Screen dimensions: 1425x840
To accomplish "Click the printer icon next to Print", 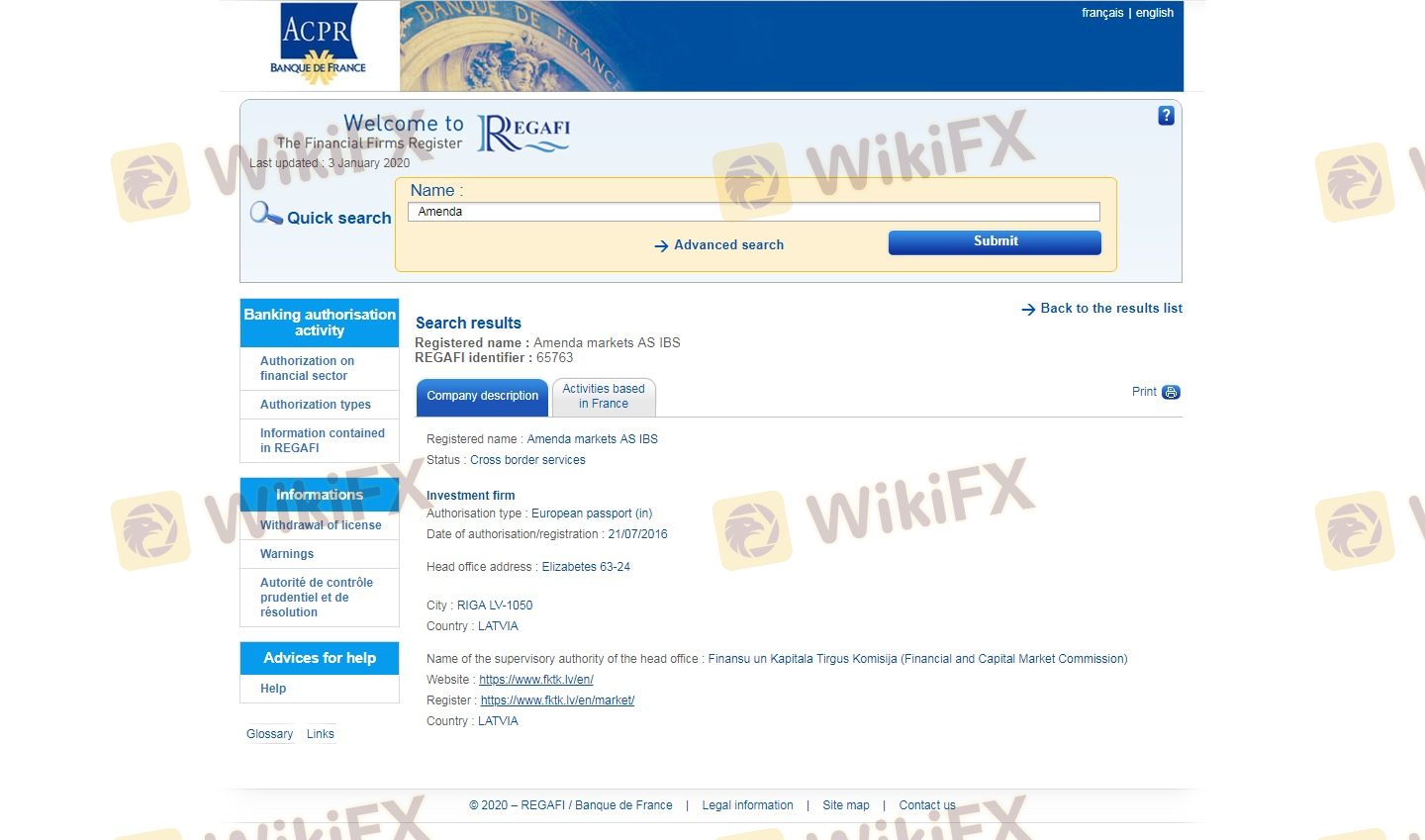I will (x=1171, y=392).
